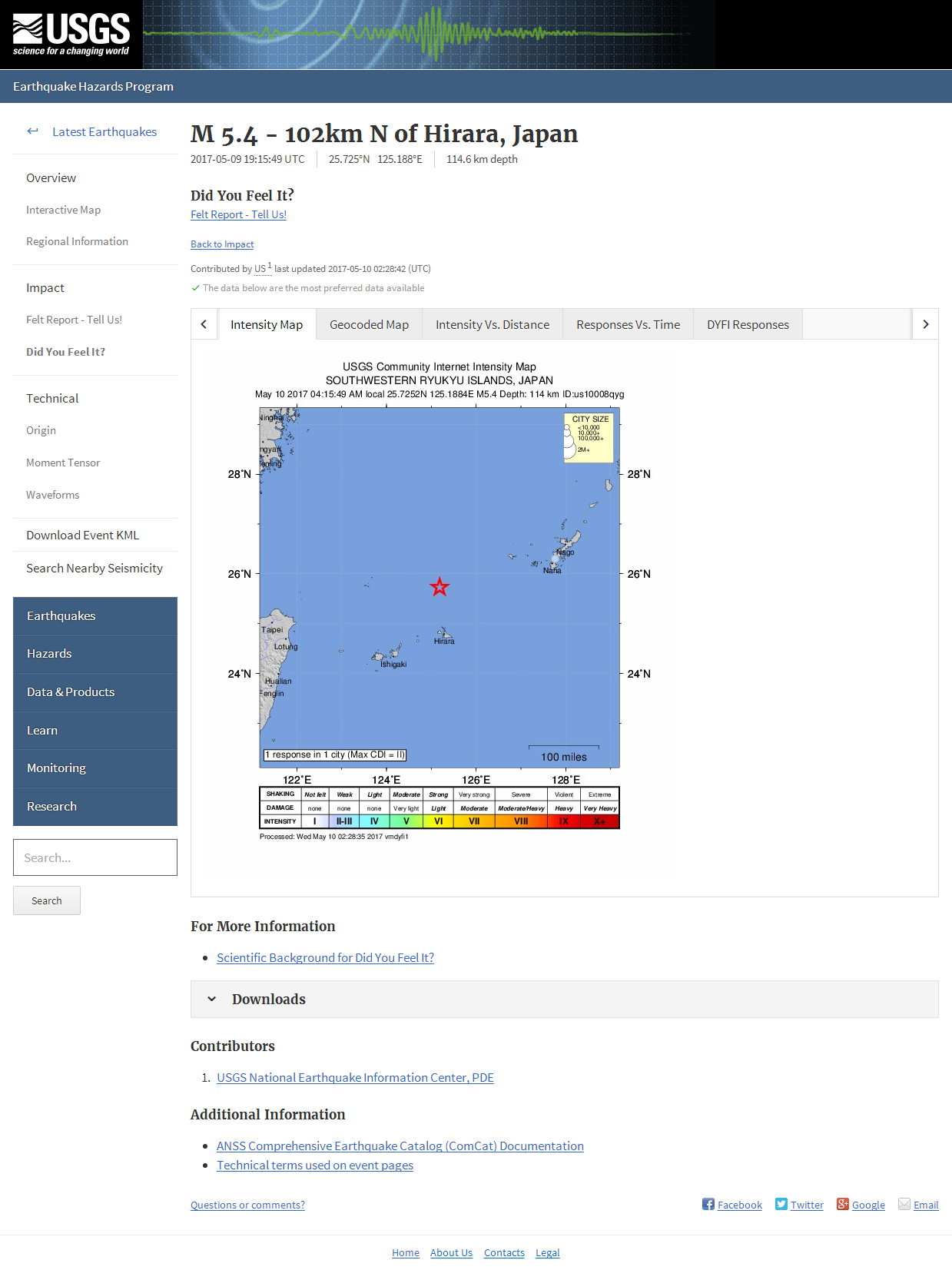Viewport: 952px width, 1270px height.
Task: Open Earthquakes navigation item
Action: click(x=95, y=616)
